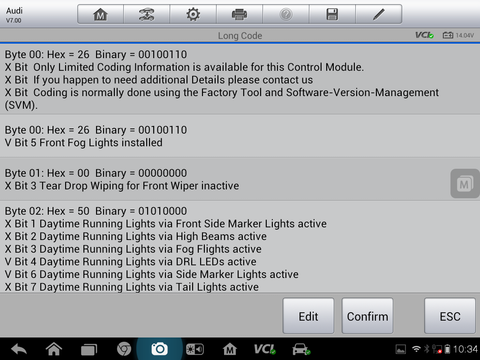This screenshot has height=360, width=480.
Task: Tap the system clock 10:34
Action: coord(465,349)
